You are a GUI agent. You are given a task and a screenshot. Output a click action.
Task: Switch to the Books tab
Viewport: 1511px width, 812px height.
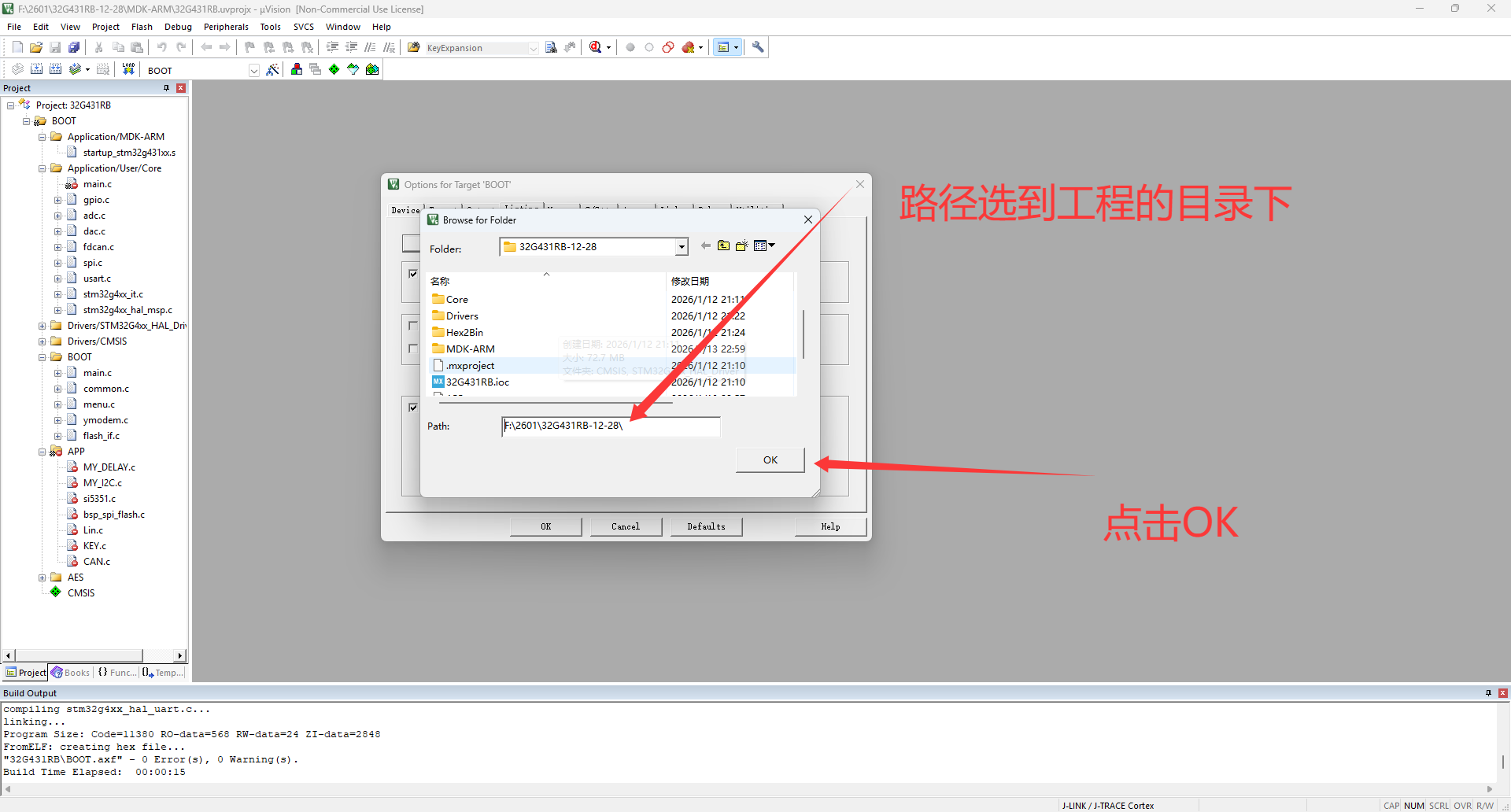[71, 673]
